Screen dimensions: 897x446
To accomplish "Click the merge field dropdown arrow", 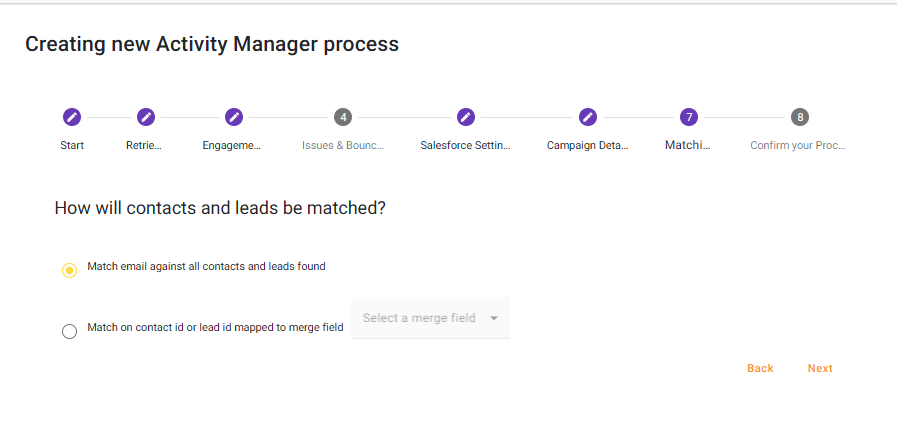I will point(494,318).
